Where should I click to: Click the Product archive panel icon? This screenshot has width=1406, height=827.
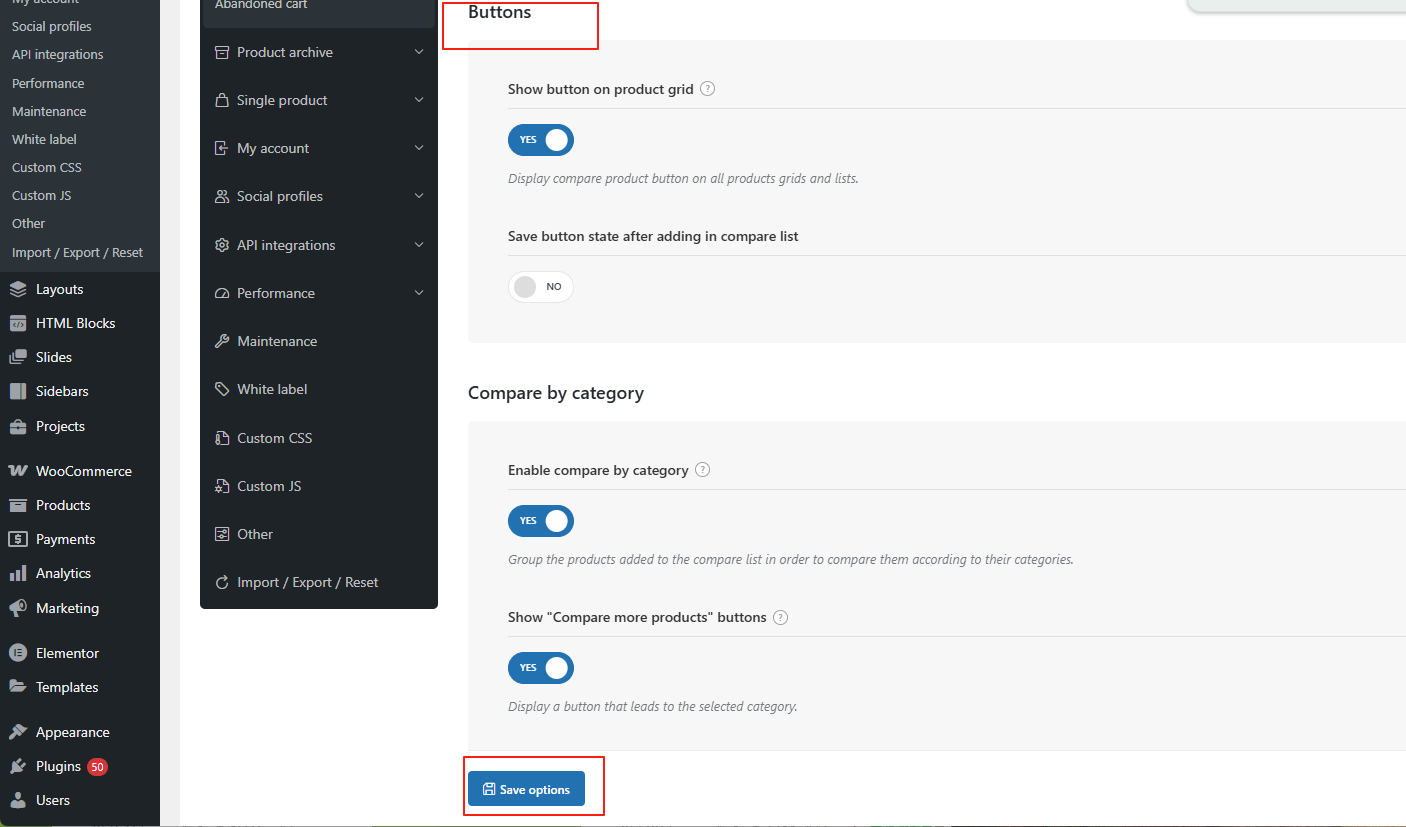click(222, 52)
